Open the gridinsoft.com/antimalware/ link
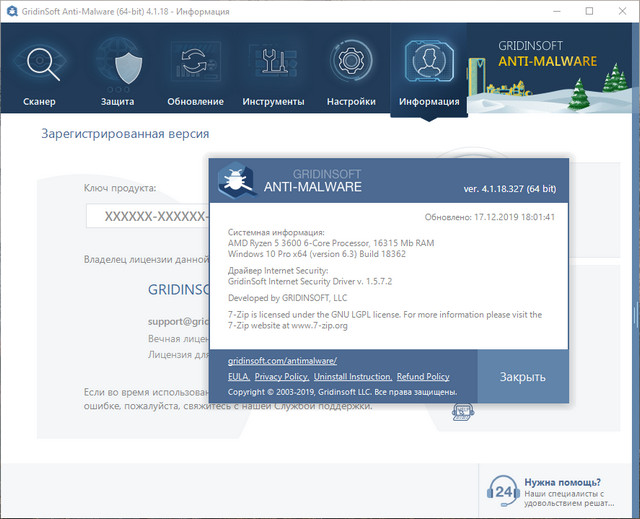Screen dimensions: 640x519 (282, 360)
